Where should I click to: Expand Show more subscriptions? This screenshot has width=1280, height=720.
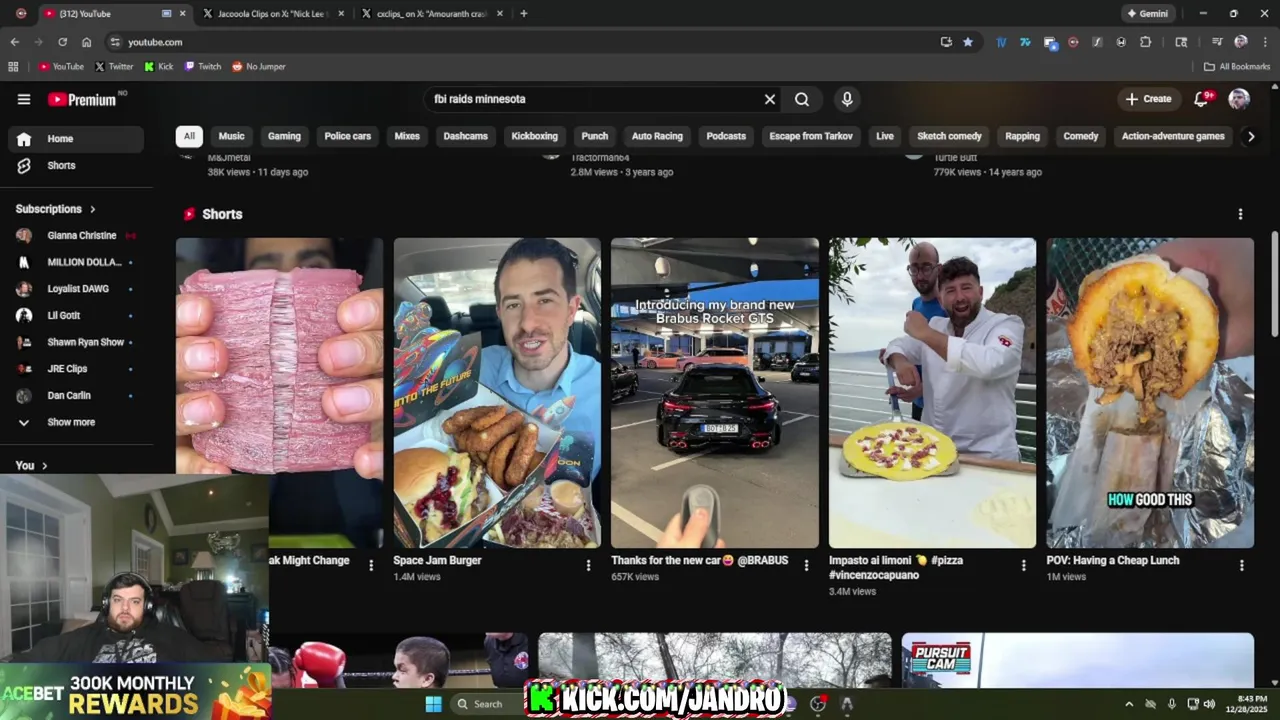(77, 422)
